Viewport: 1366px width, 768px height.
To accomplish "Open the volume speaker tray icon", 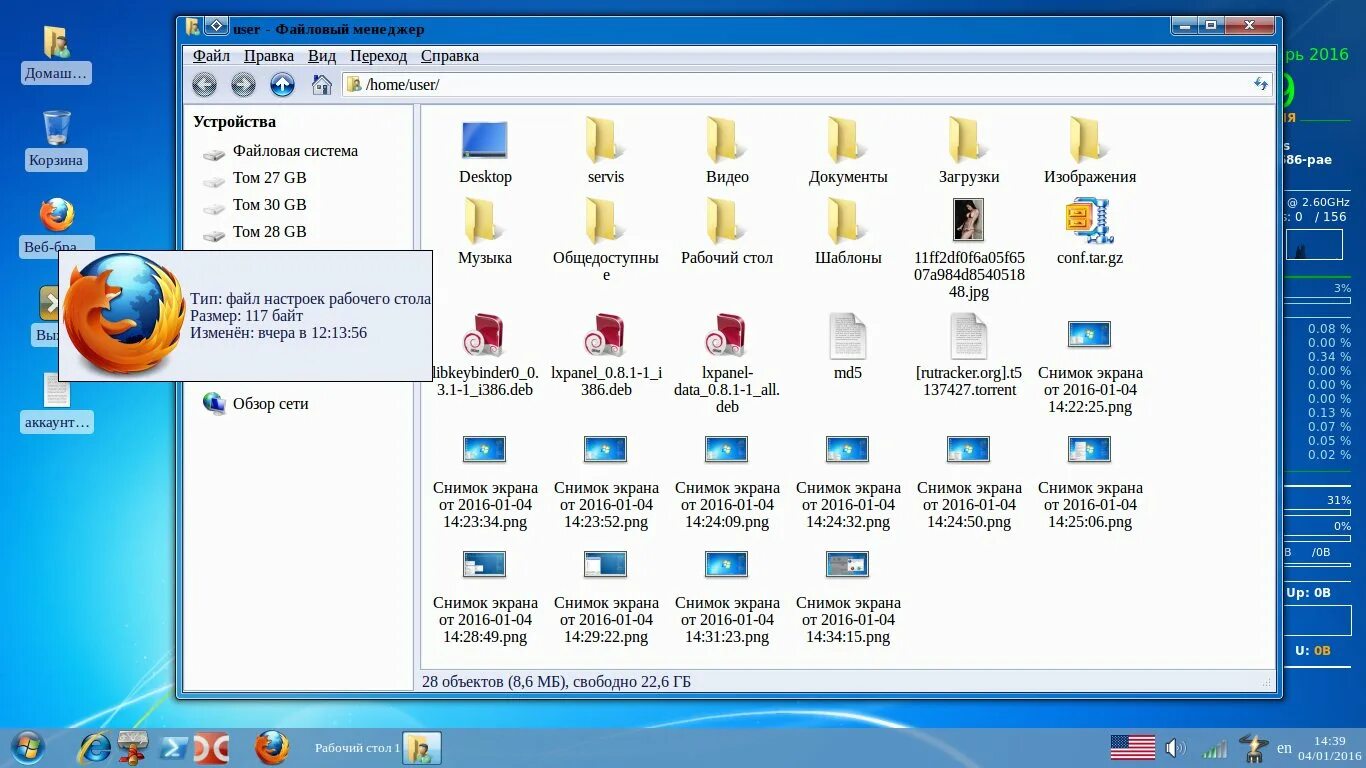I will click(x=1176, y=748).
